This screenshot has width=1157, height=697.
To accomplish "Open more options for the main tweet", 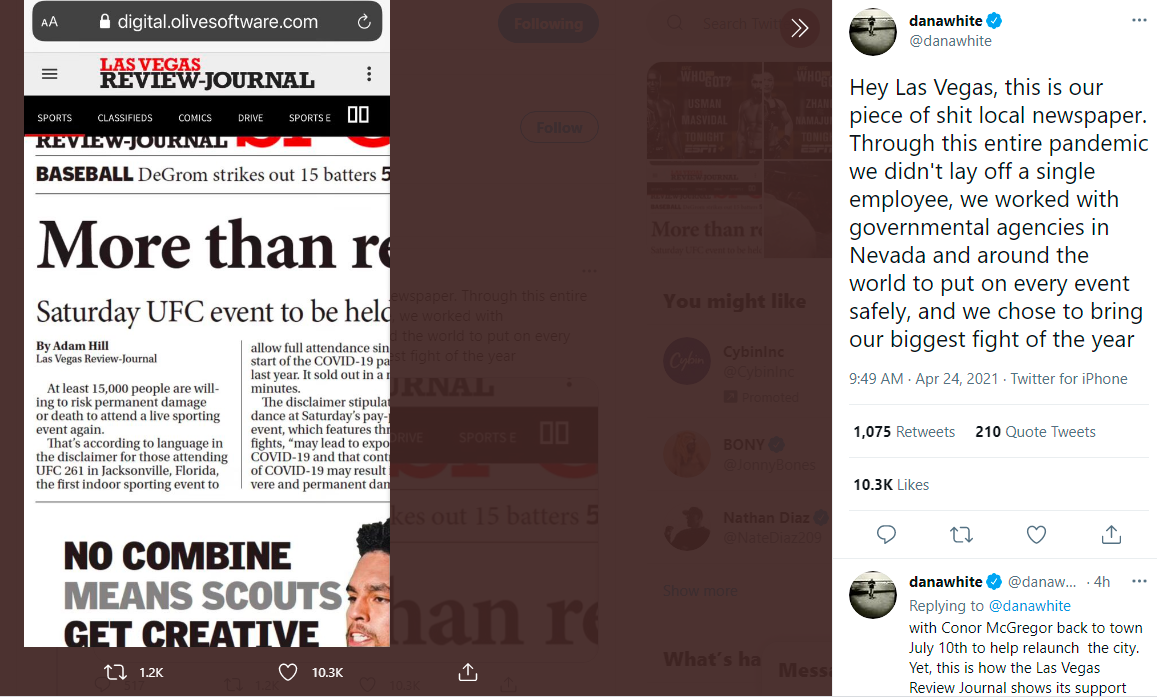I will click(1139, 21).
